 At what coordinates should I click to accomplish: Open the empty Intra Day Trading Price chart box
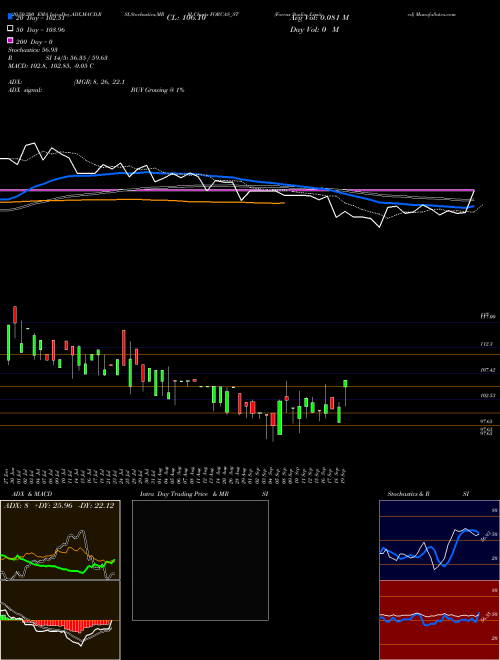pyautogui.click(x=200, y=560)
